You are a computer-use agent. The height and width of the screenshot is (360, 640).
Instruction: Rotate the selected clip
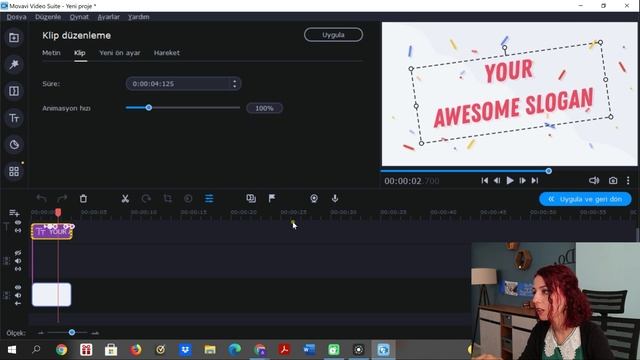tap(146, 198)
